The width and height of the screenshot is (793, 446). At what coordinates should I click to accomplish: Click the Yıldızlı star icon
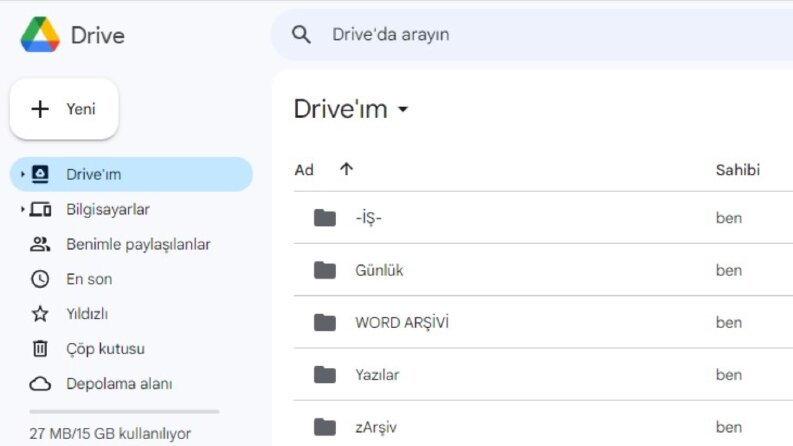pos(40,314)
